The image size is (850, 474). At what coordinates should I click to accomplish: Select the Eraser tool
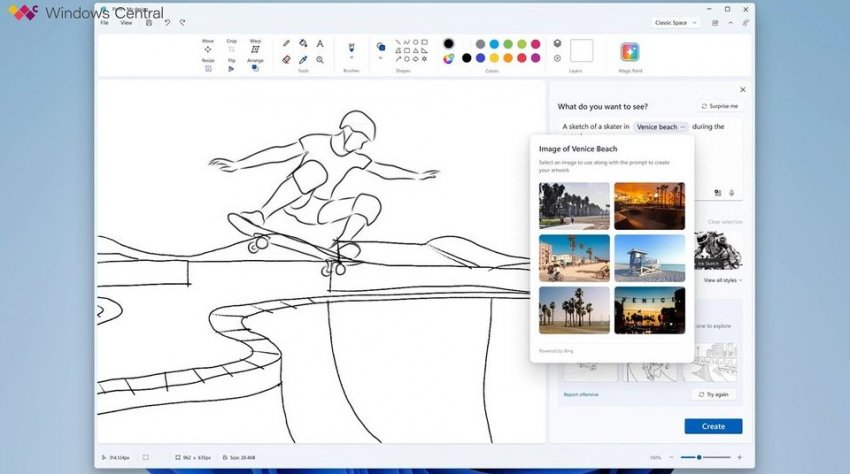(286, 59)
